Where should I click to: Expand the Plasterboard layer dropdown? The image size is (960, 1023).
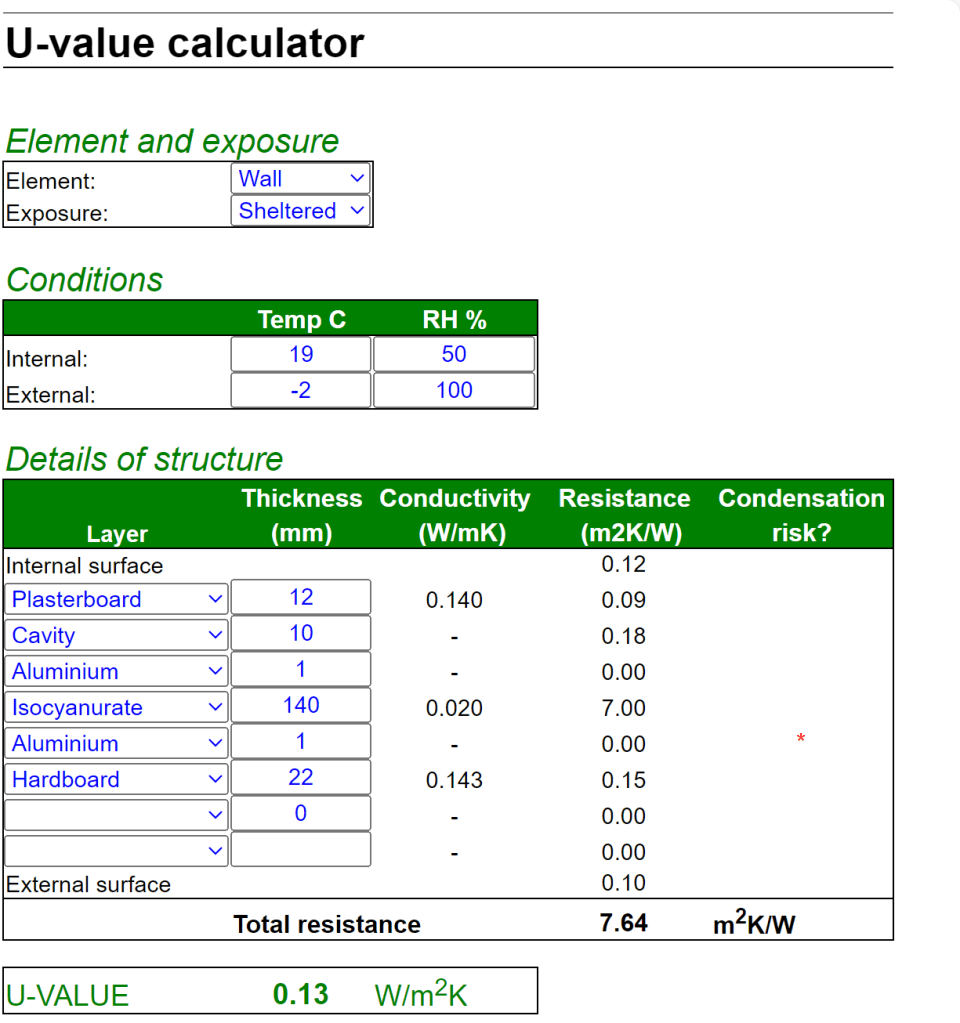116,599
